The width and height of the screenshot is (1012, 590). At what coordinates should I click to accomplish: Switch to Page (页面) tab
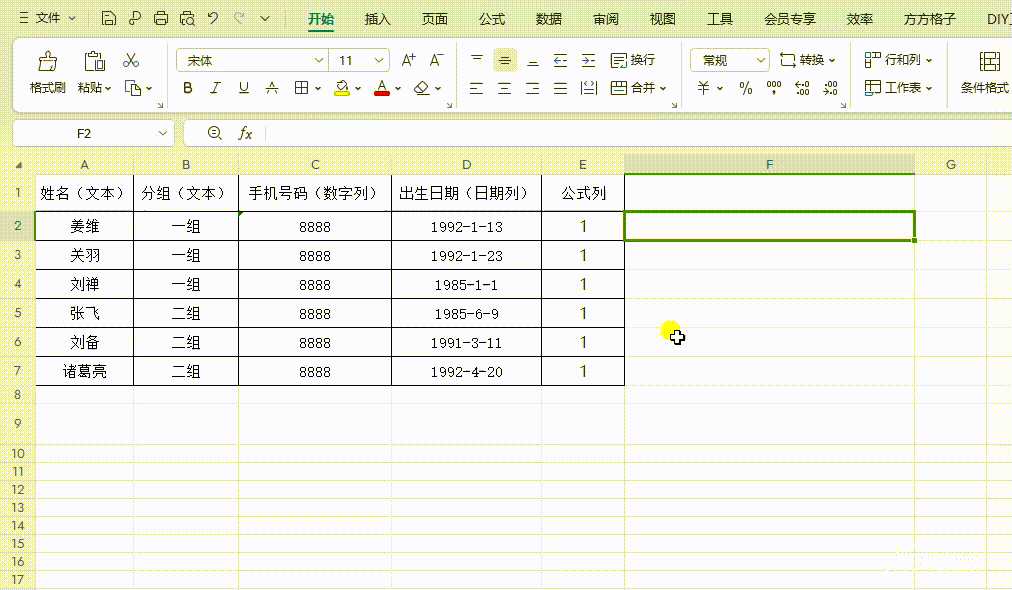434,19
